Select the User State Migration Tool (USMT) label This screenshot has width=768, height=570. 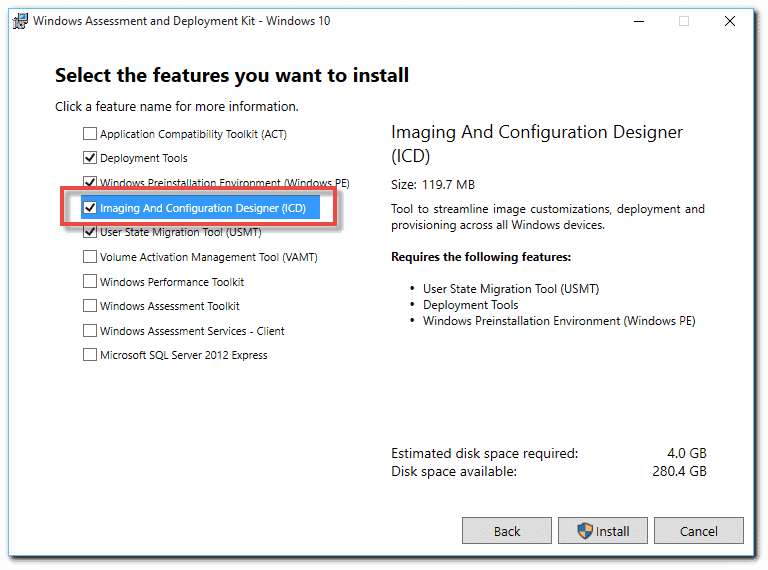coord(181,232)
